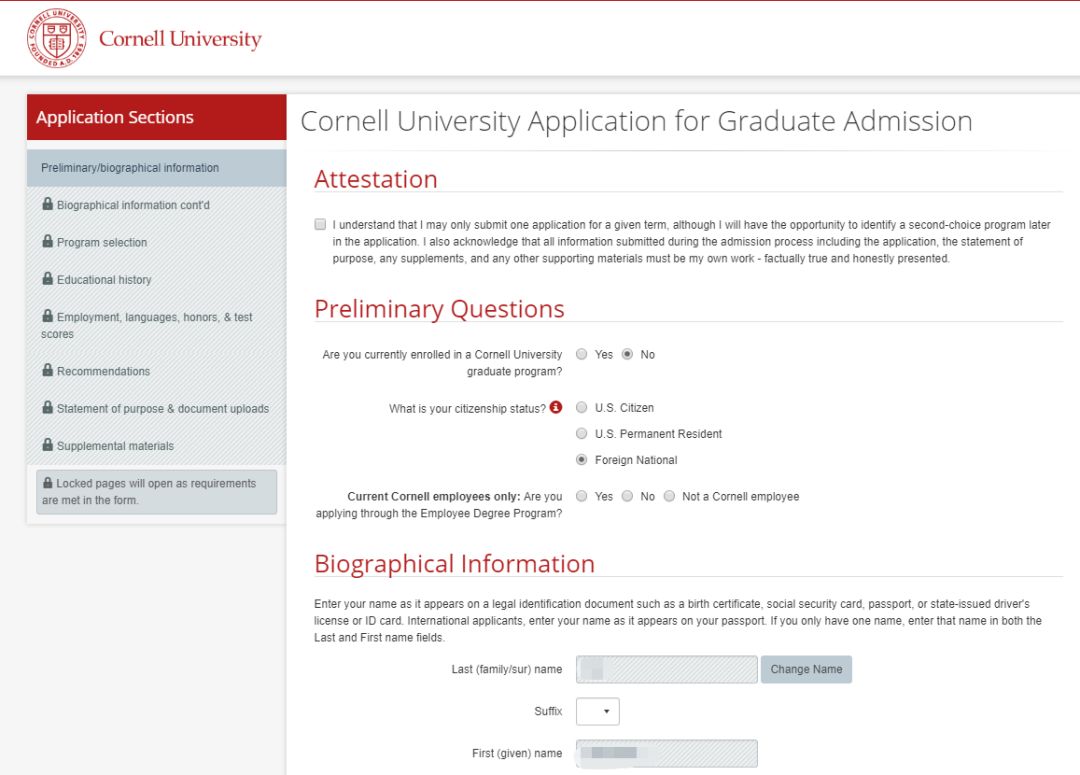This screenshot has height=775, width=1080.
Task: Click the Preliminary Questions heading
Action: 439,309
